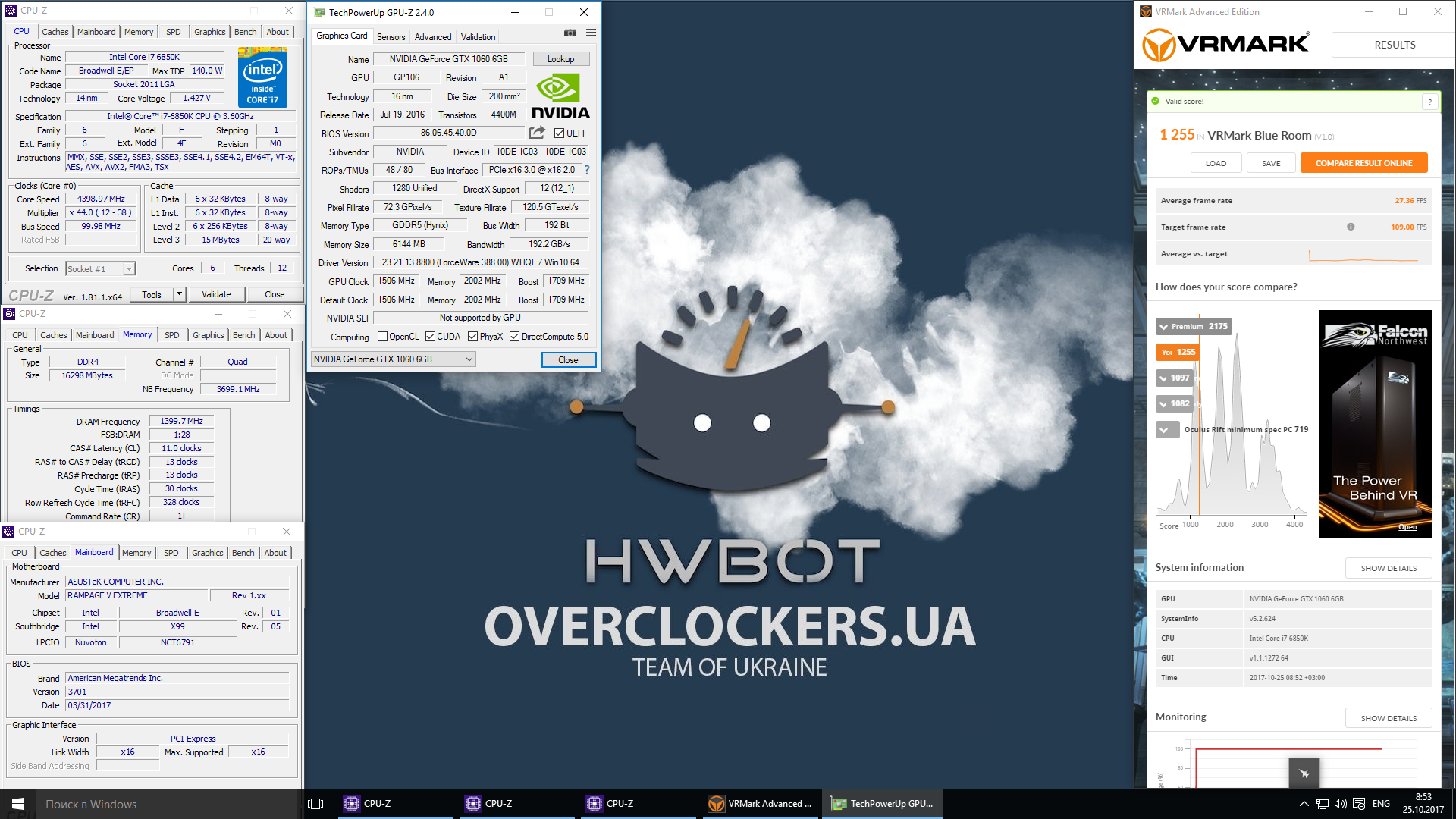Expand the Oculus Rift minimum spec entry
1456x819 pixels.
point(1167,430)
